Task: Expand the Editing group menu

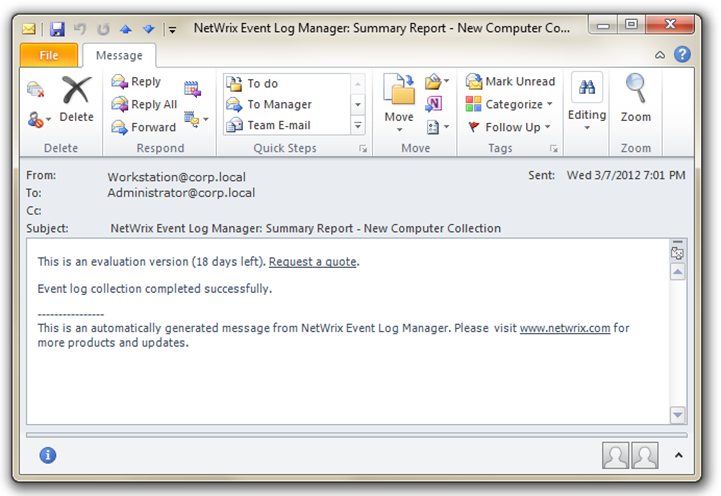Action: tap(587, 102)
